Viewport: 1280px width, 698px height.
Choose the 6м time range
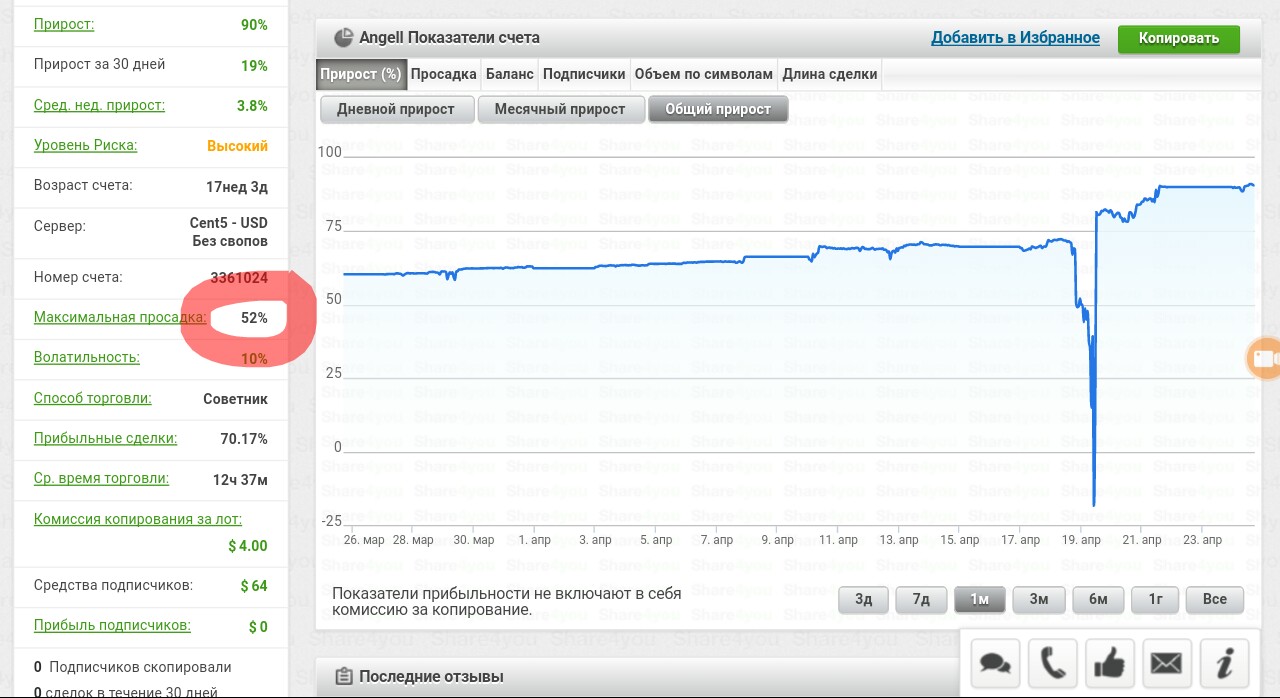(1098, 599)
